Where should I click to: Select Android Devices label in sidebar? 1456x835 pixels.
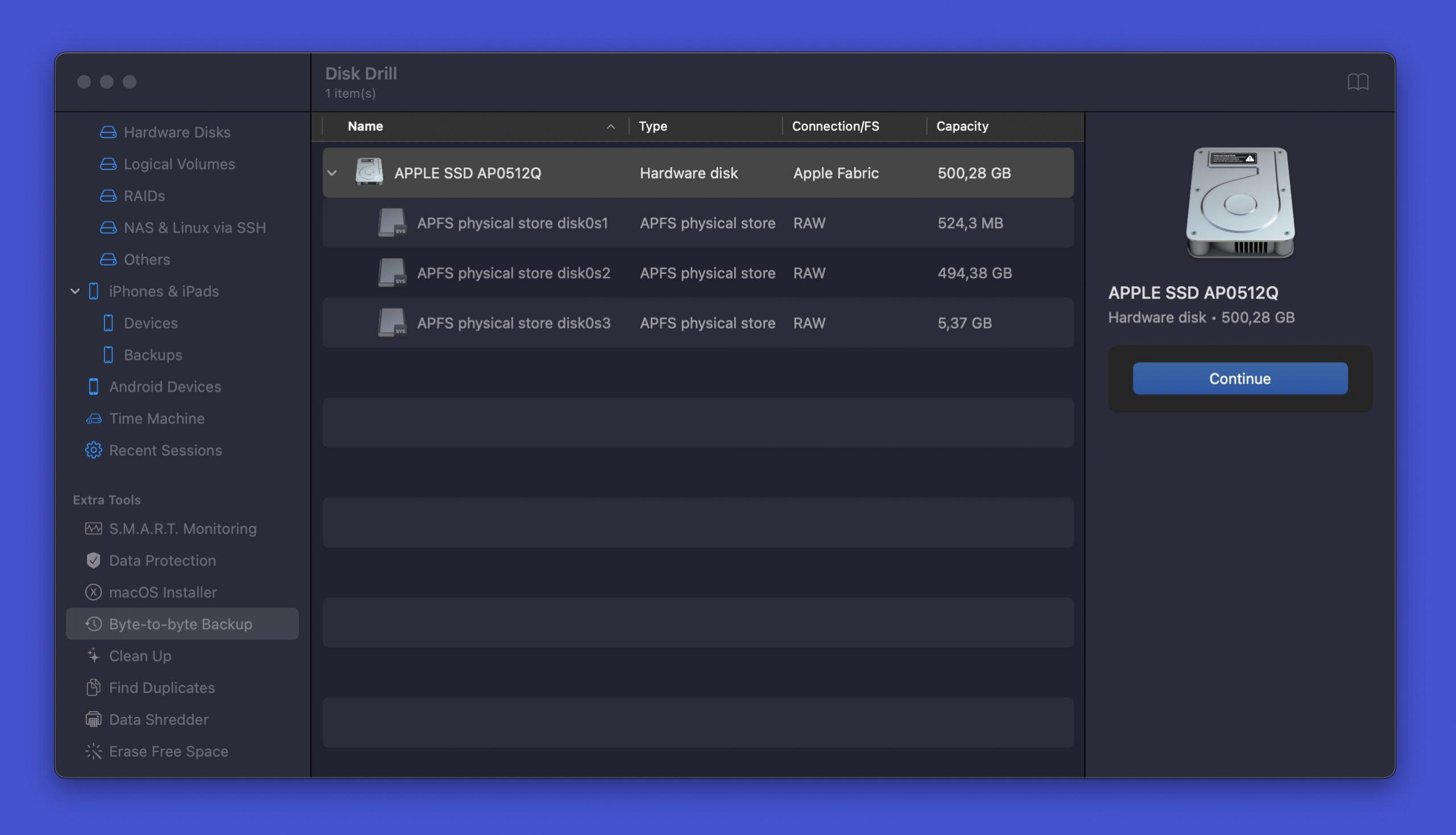(165, 387)
